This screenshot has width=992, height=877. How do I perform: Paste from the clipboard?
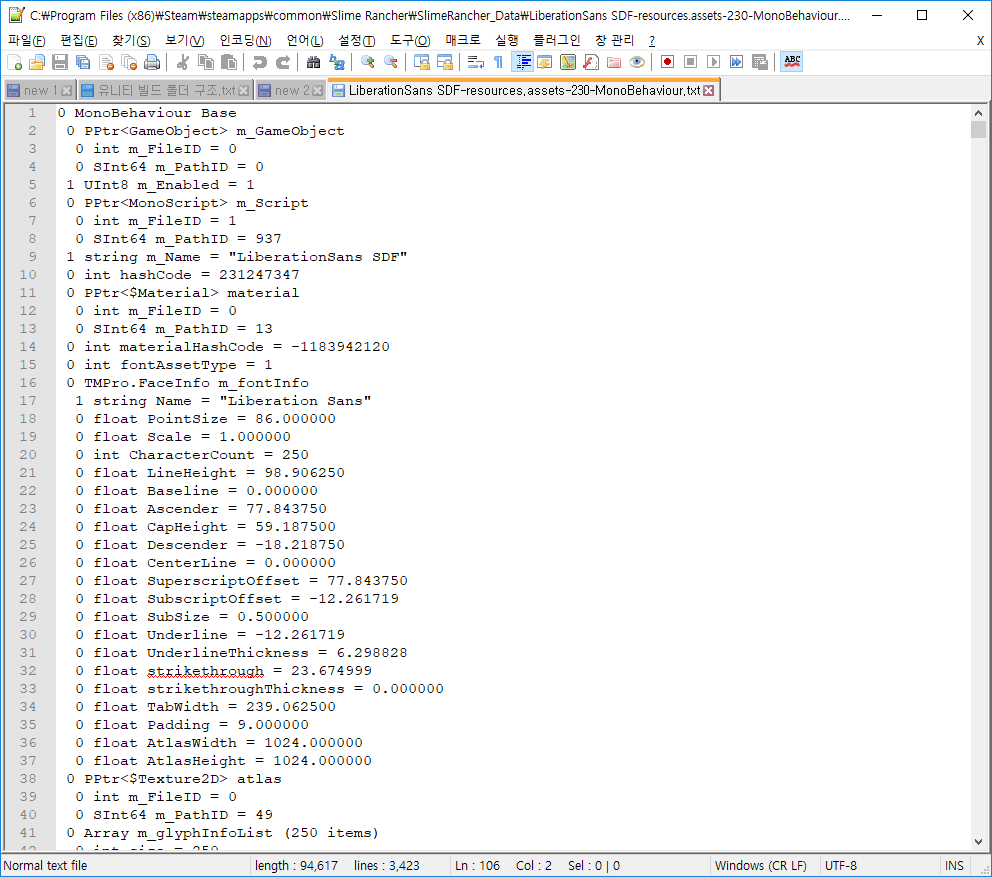[x=232, y=61]
